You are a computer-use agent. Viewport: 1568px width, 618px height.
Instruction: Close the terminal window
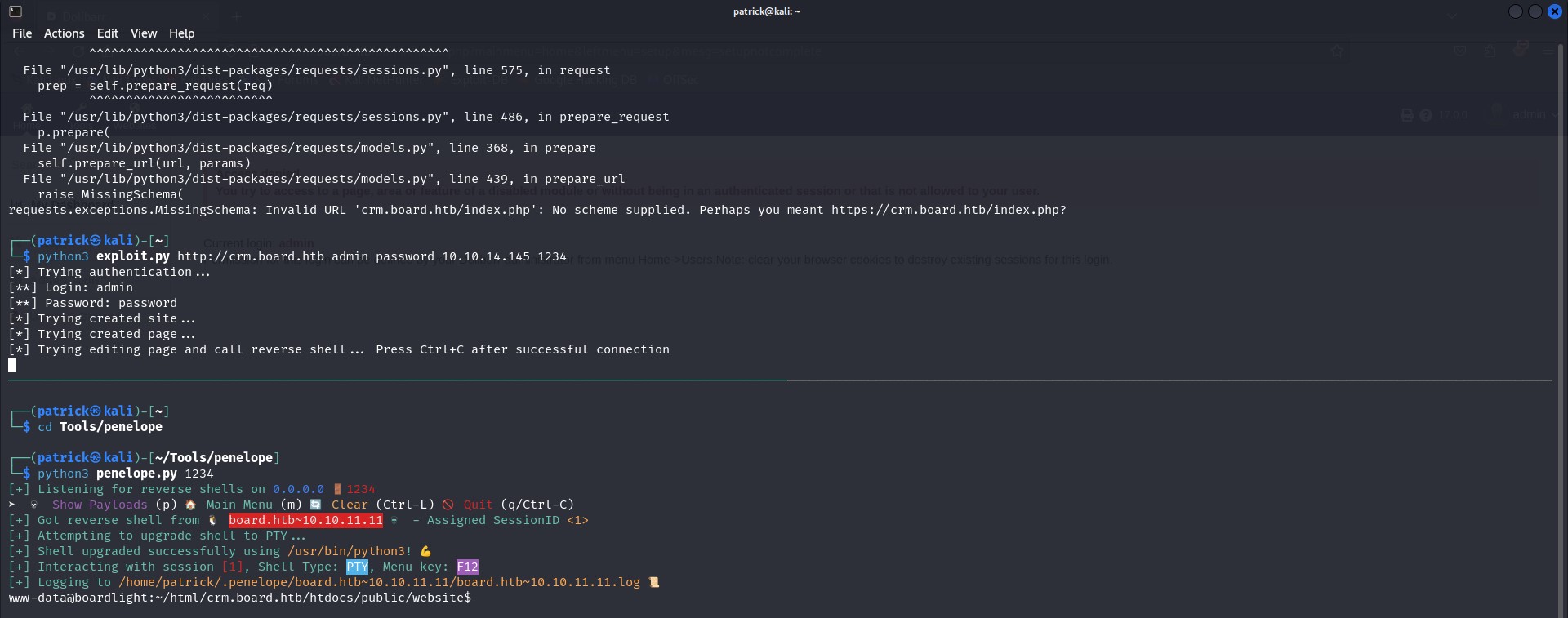coord(1555,11)
